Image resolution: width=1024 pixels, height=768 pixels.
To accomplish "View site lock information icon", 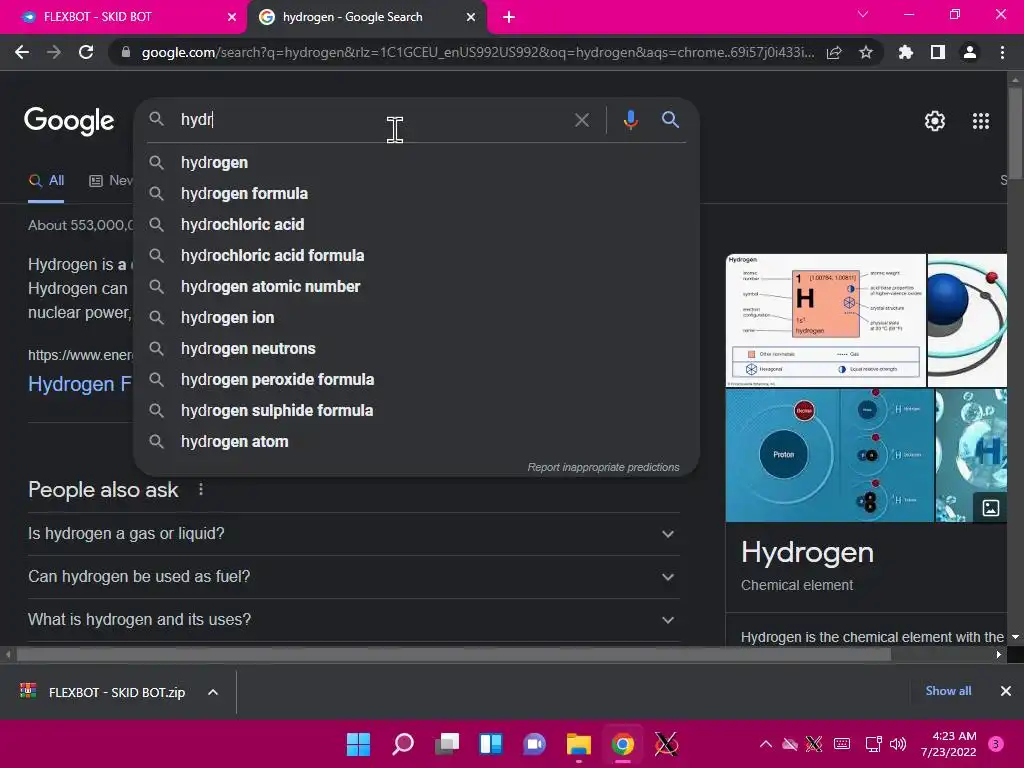I will [126, 52].
